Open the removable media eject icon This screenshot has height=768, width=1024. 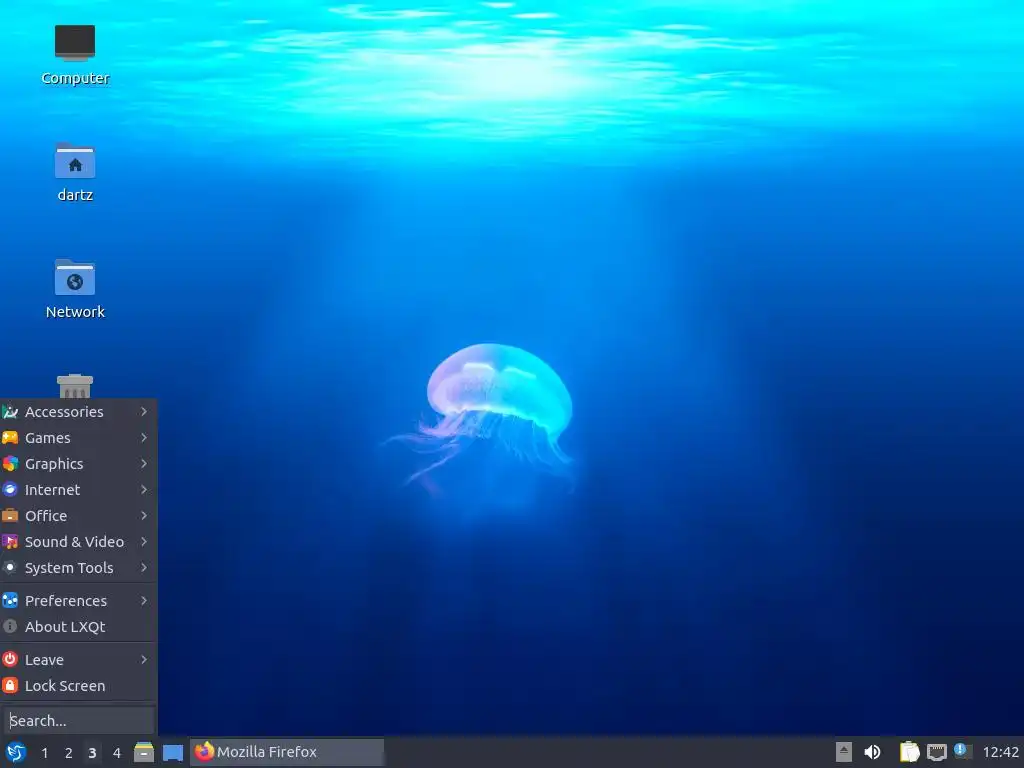[844, 752]
